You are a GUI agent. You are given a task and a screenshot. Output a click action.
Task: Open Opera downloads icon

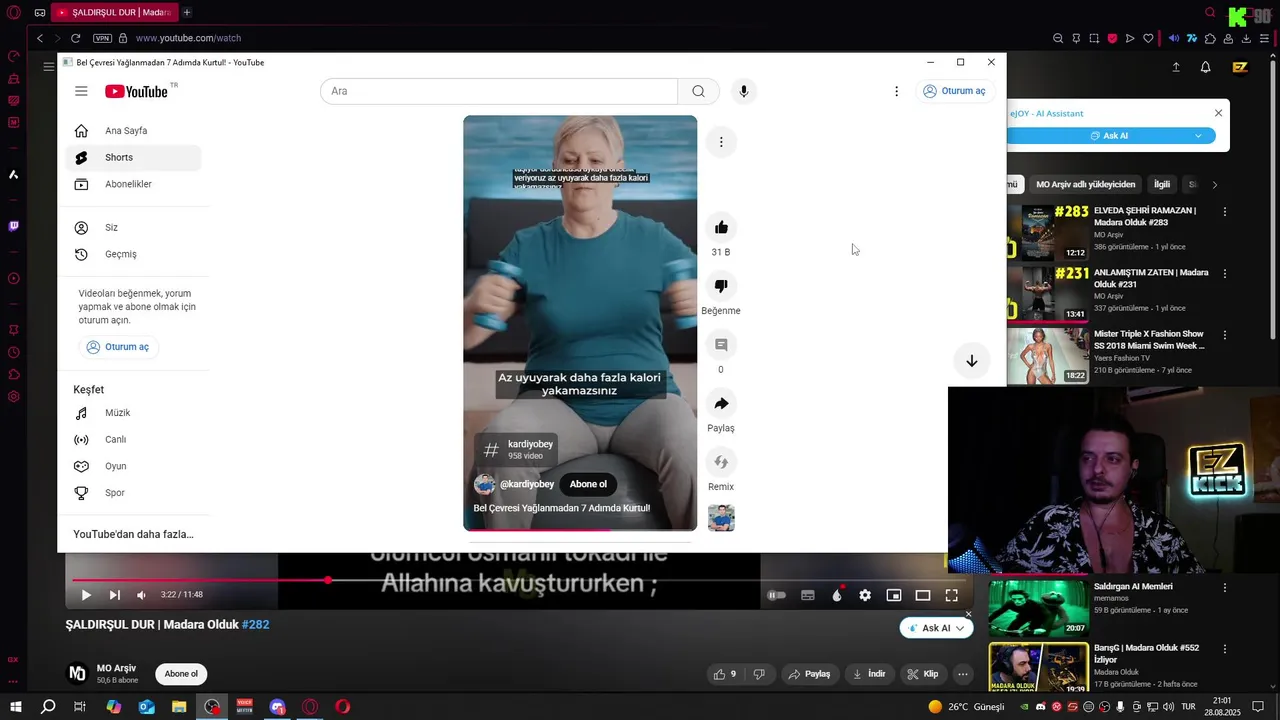[x=1247, y=38]
